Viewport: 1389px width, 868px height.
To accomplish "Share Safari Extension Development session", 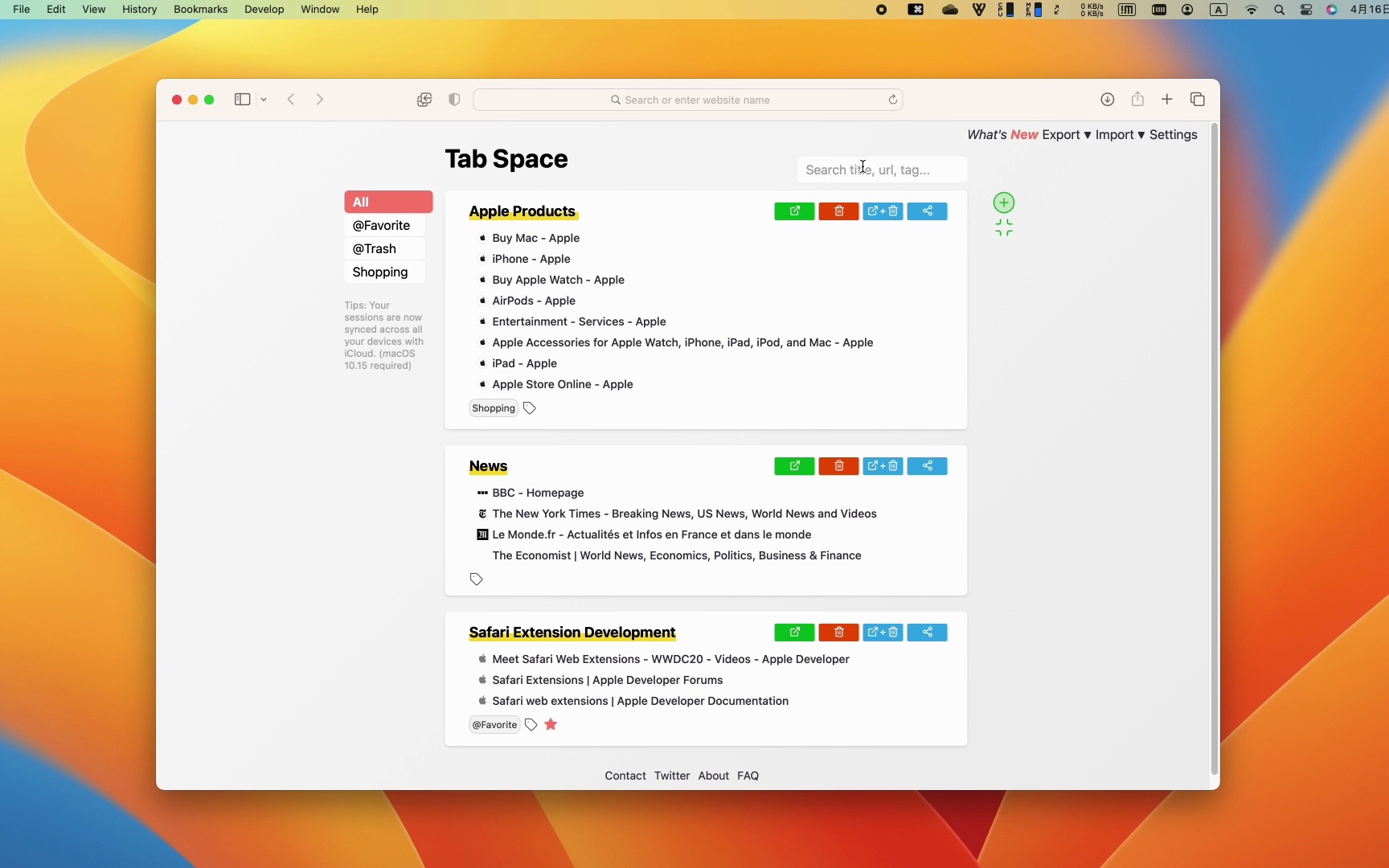I will pyautogui.click(x=927, y=633).
